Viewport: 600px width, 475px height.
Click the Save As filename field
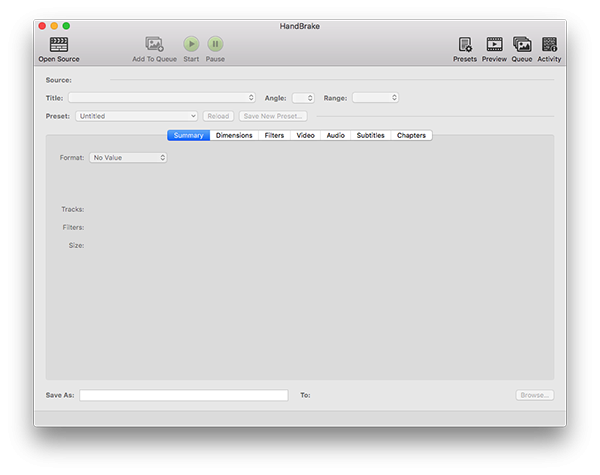[x=184, y=395]
